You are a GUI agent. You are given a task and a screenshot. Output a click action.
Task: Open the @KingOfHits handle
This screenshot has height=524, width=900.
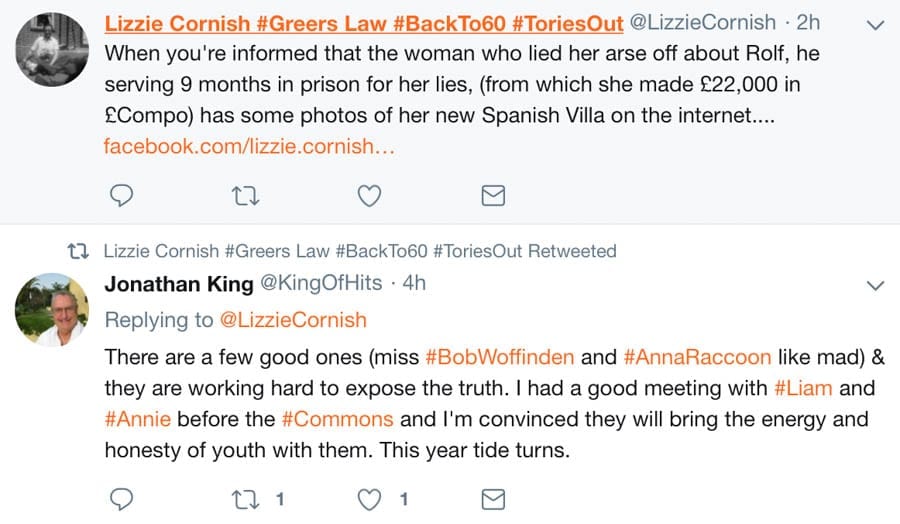click(x=321, y=283)
